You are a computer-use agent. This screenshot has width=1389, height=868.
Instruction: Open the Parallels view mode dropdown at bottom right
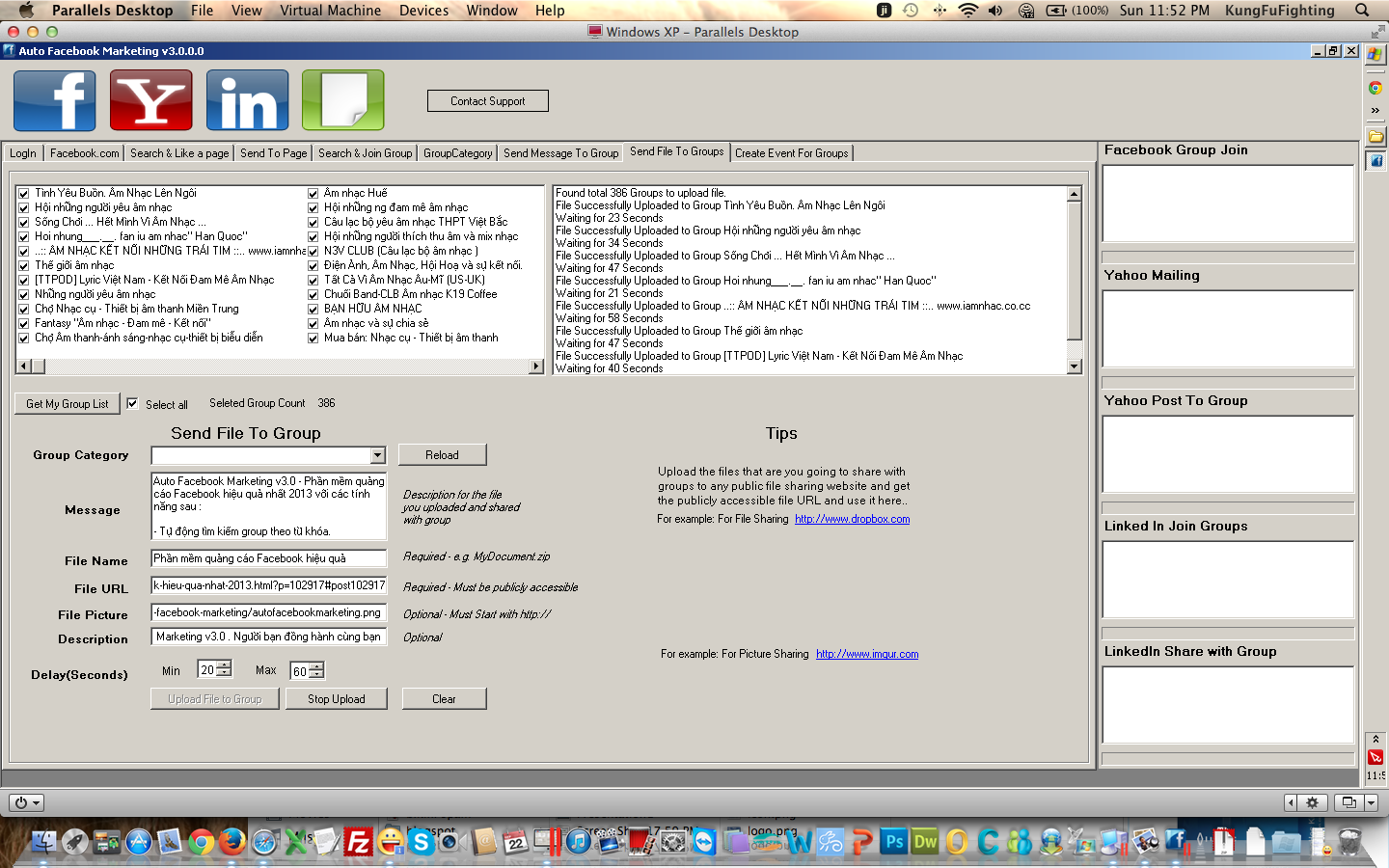1371,802
